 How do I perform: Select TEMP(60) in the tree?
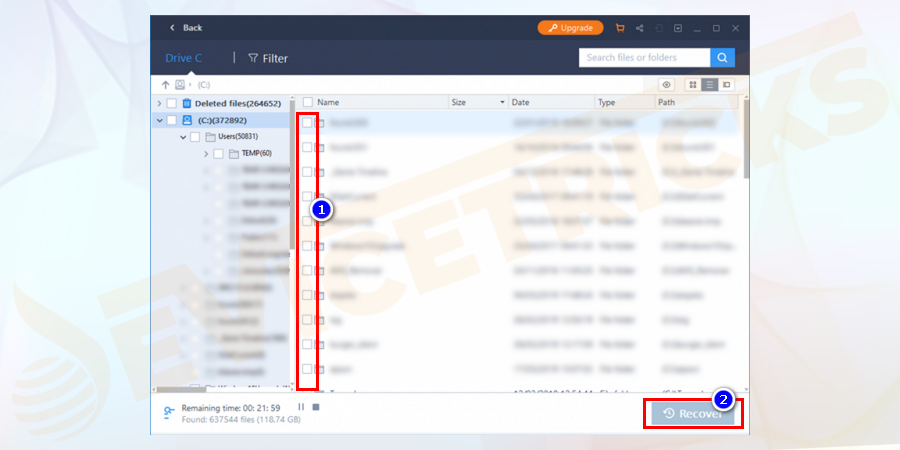(257, 154)
